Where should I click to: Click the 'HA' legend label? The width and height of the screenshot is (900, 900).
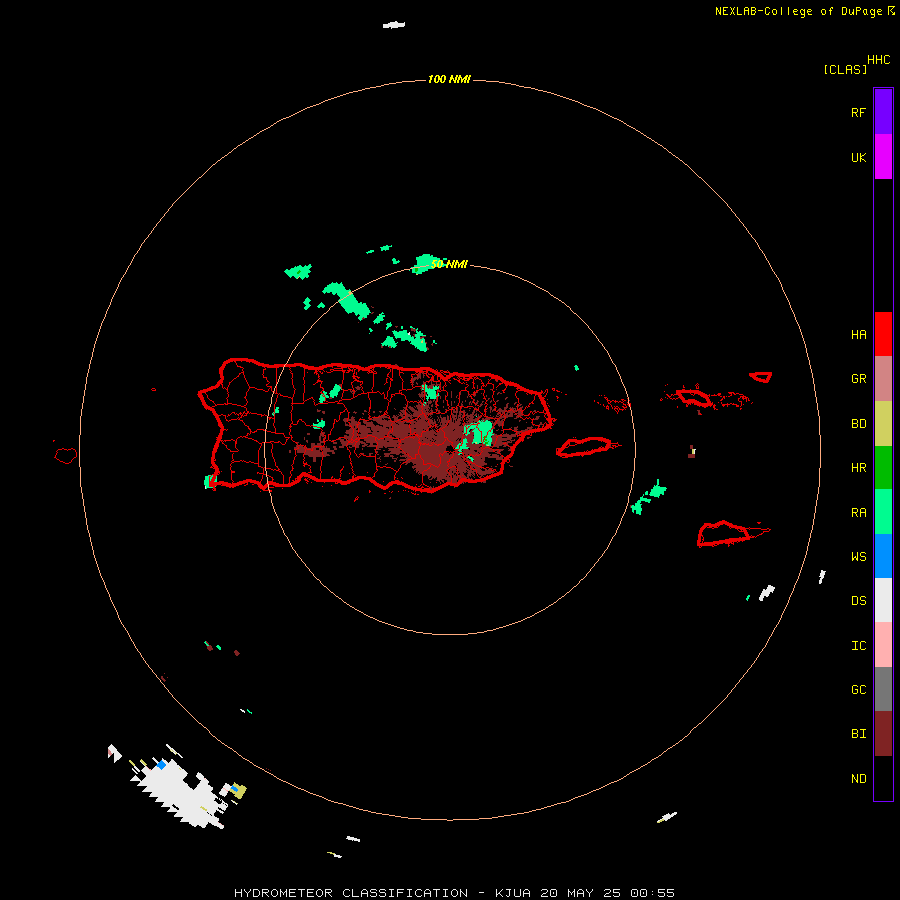click(x=858, y=335)
